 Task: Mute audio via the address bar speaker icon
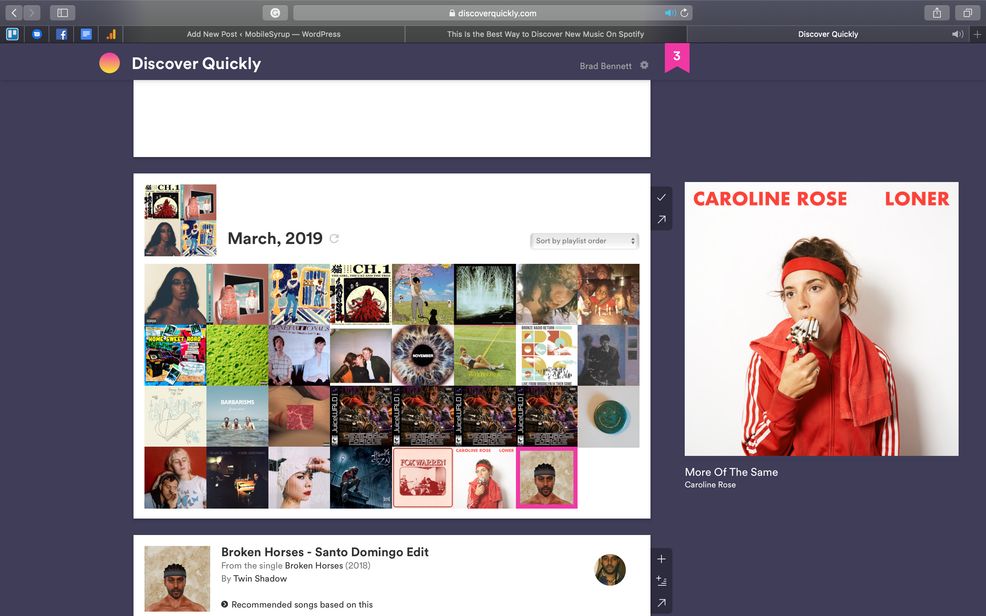tap(670, 13)
